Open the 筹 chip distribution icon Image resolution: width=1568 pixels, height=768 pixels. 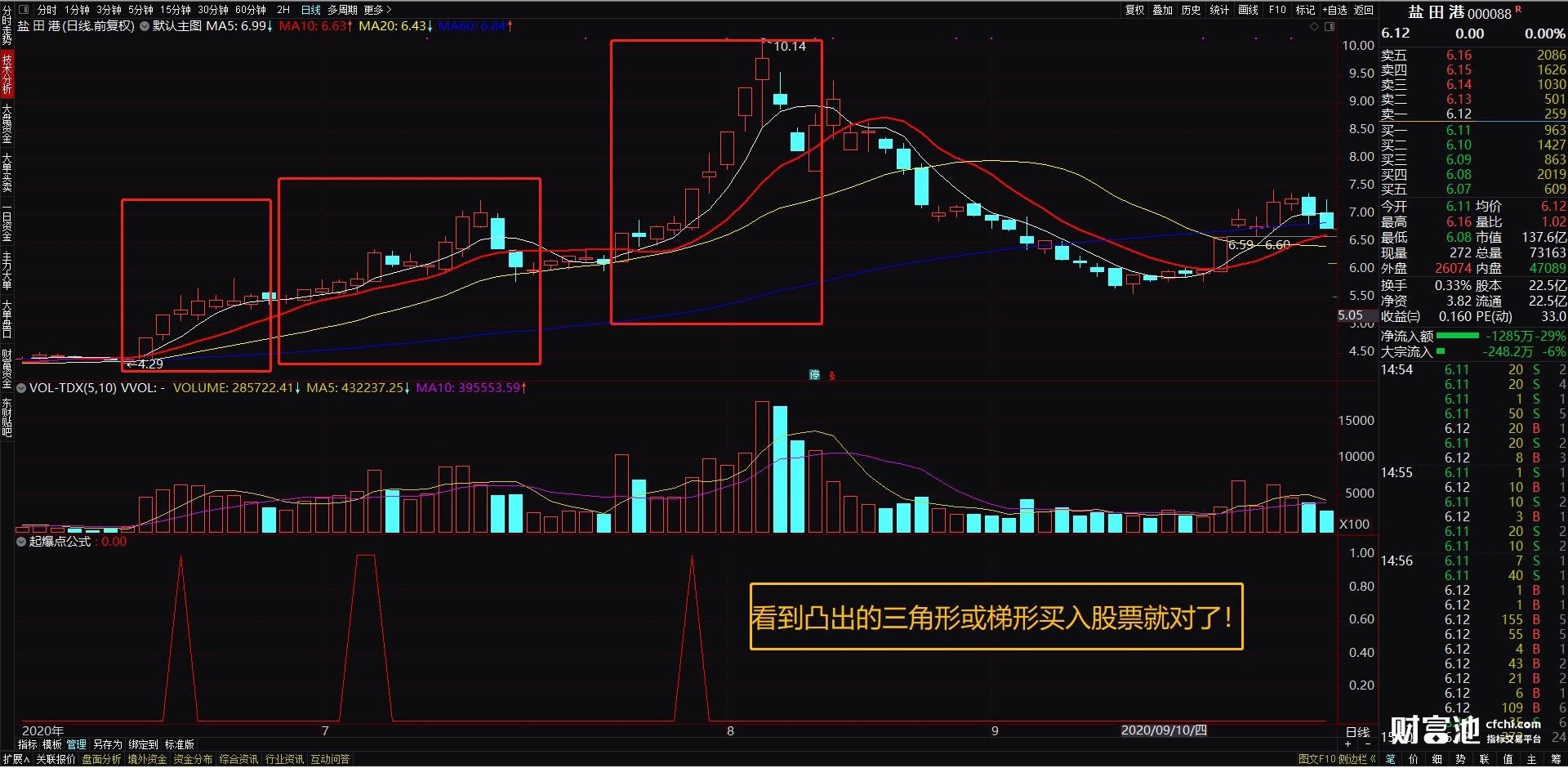pyautogui.click(x=1556, y=759)
